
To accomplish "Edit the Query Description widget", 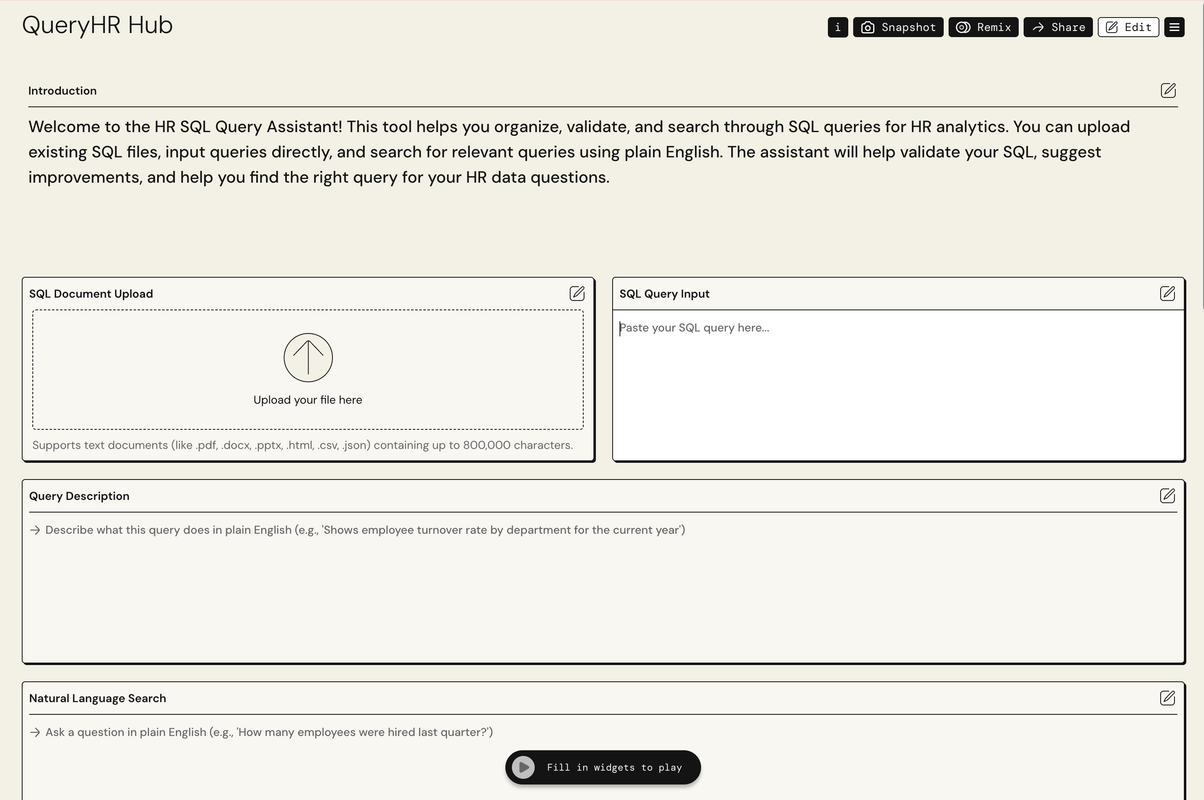I will 1167,495.
